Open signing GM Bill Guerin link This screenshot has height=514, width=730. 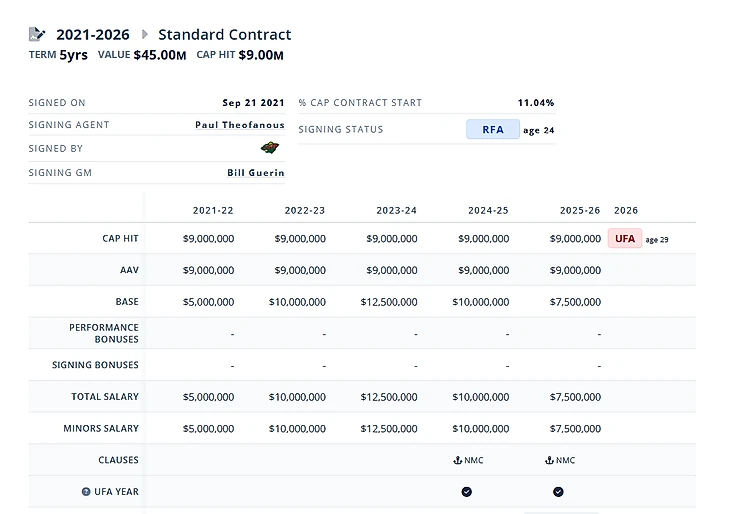pos(255,172)
